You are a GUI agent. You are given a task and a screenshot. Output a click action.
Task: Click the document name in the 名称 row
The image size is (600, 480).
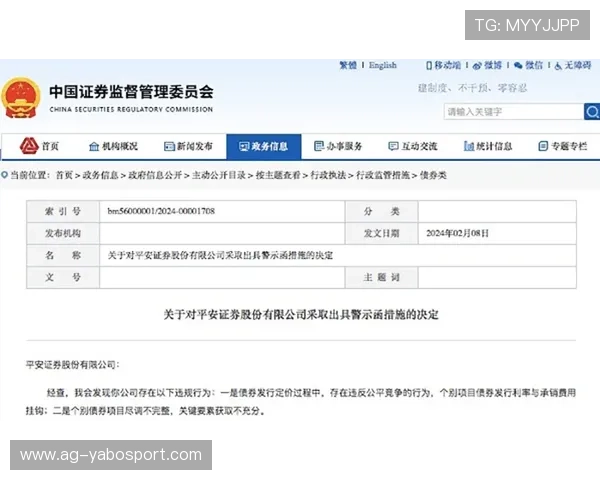click(220, 255)
